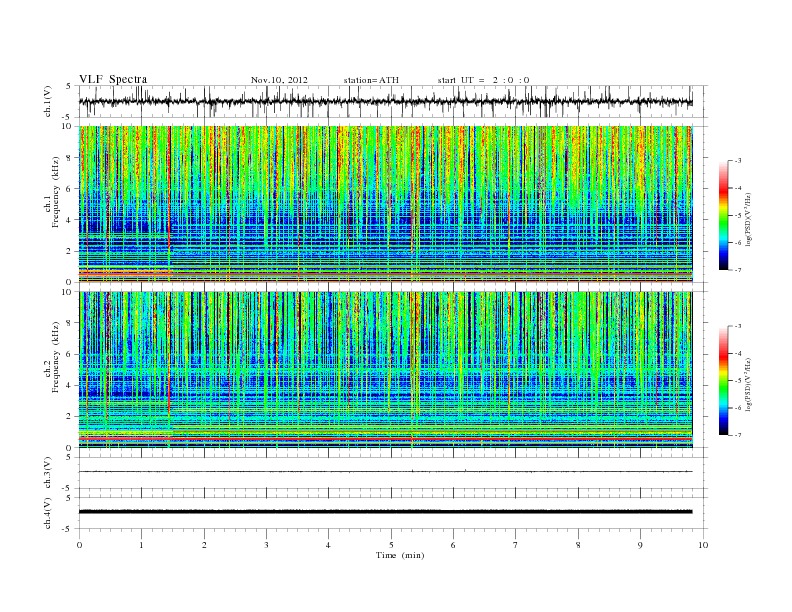Click the "8" kHz tick on ch.2 spectrogram axis
The height and width of the screenshot is (612, 792).
click(70, 323)
